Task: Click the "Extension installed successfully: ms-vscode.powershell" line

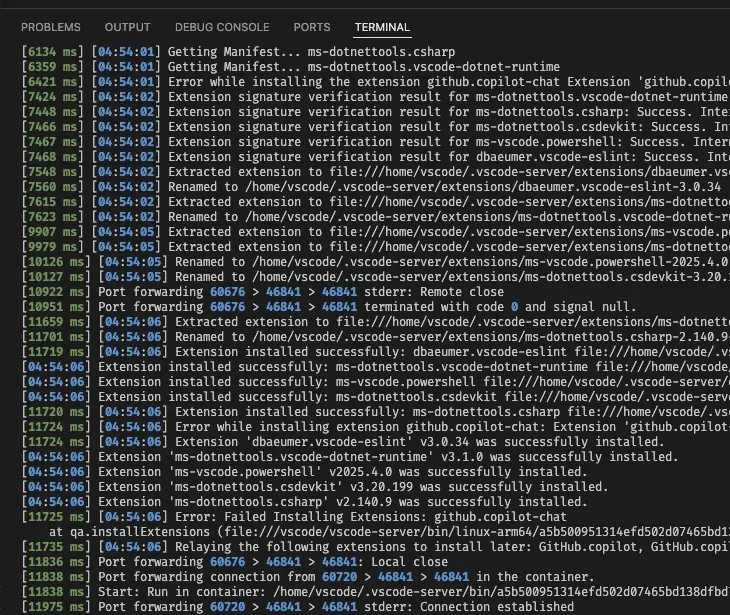Action: [376, 382]
